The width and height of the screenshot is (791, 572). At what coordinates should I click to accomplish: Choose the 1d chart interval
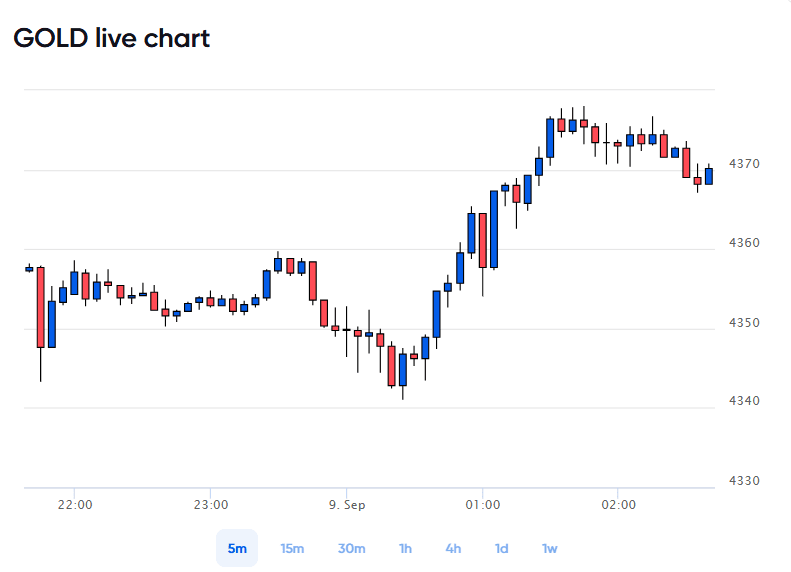[x=501, y=548]
